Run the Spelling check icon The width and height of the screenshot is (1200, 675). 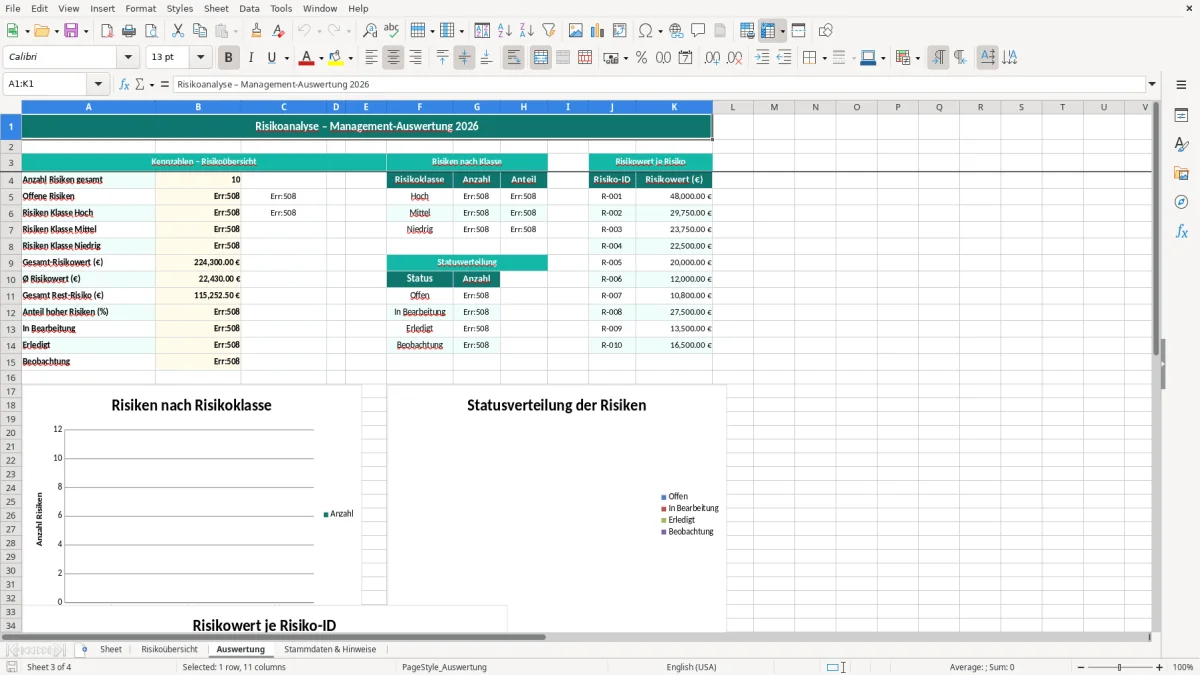coord(392,31)
